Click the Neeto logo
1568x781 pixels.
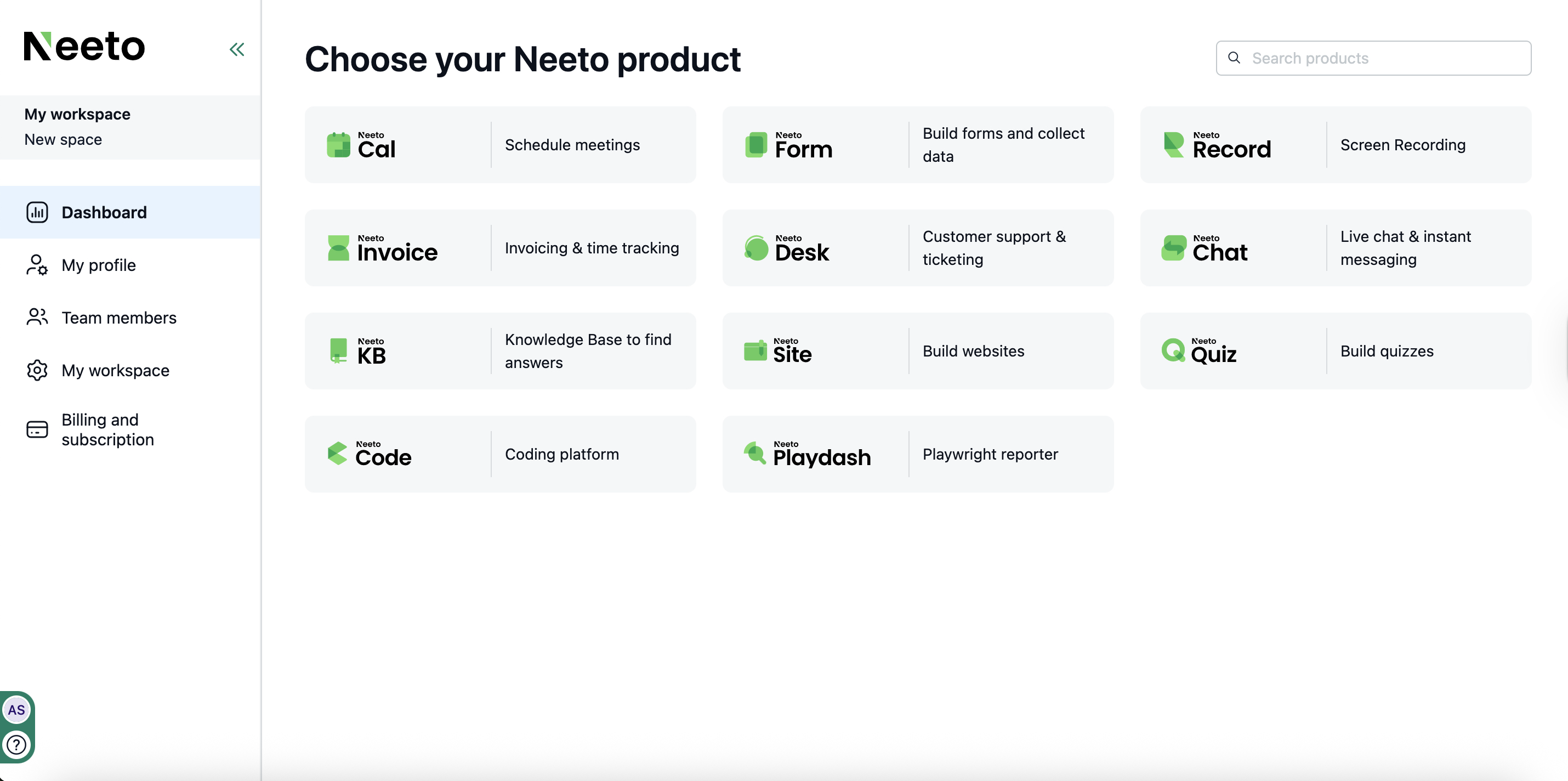[x=84, y=47]
